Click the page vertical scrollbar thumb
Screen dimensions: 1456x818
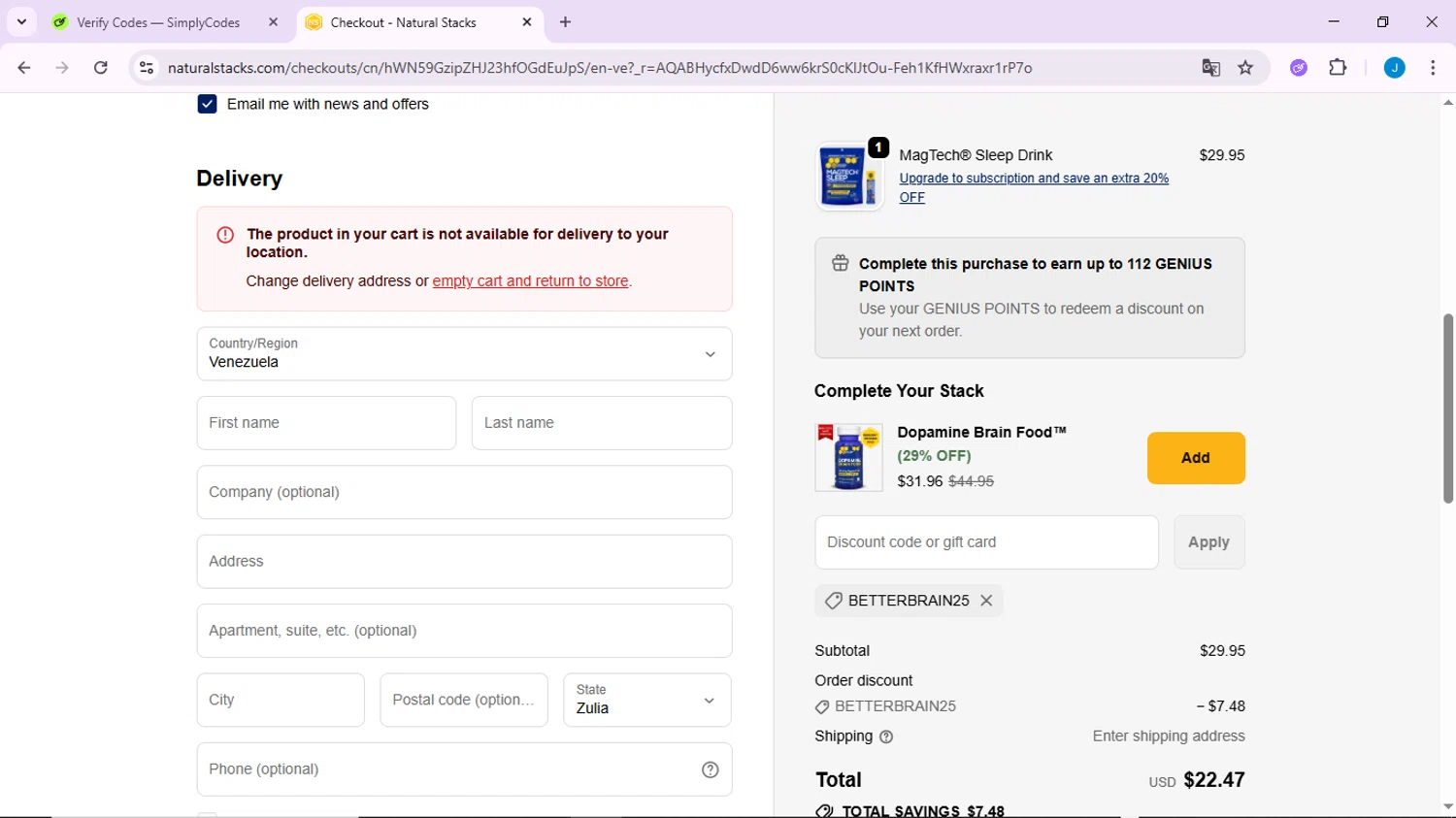[x=1448, y=408]
